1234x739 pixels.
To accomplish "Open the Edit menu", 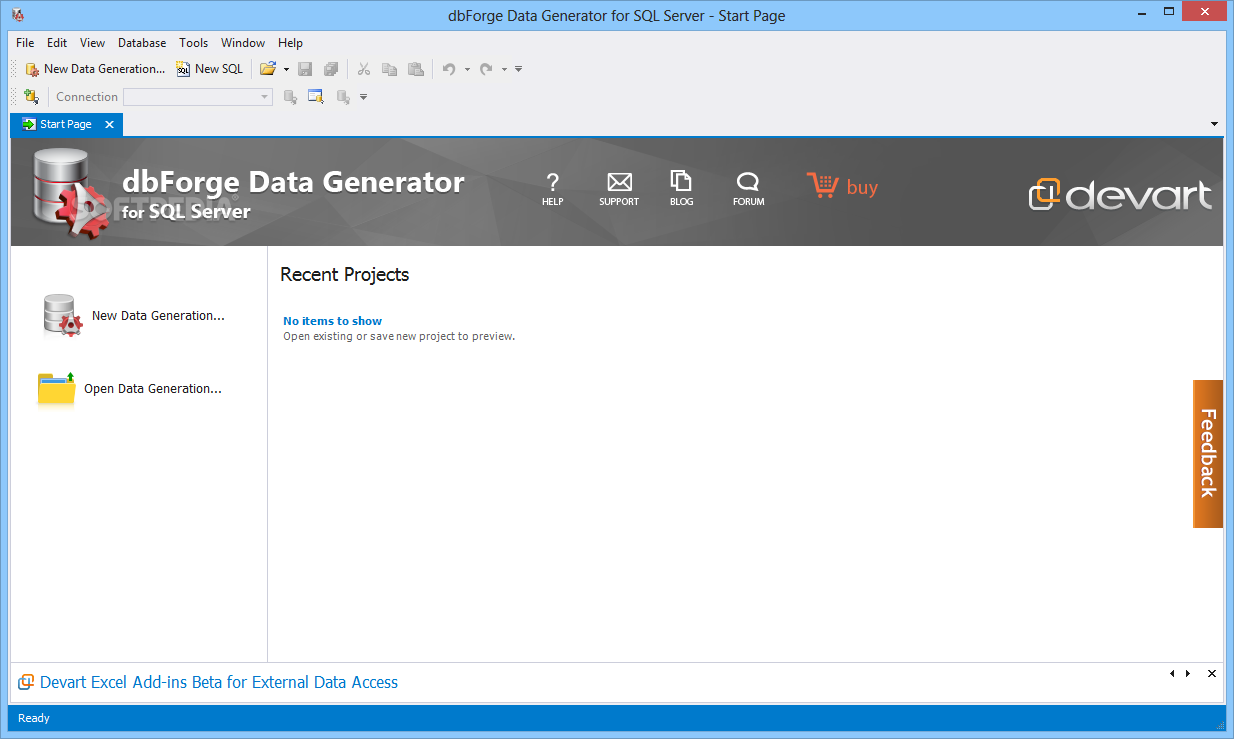I will pyautogui.click(x=57, y=43).
